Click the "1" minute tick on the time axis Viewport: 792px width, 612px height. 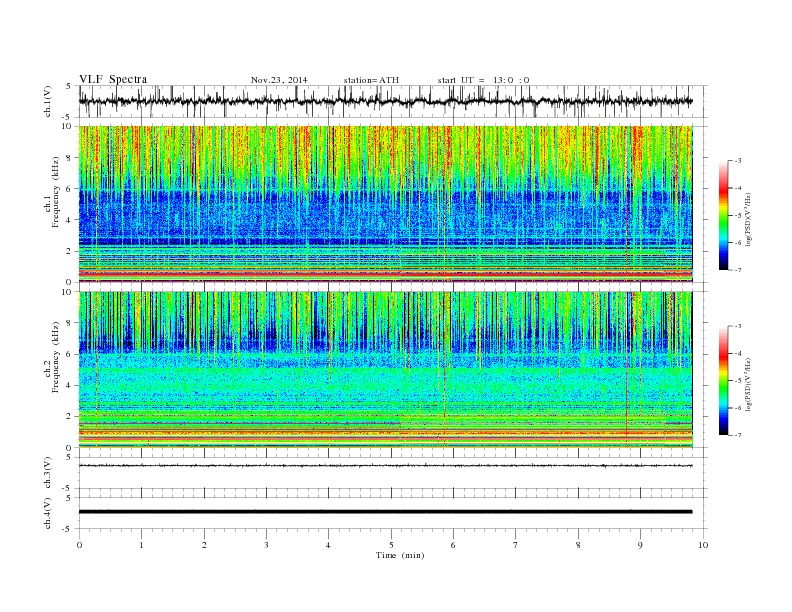pos(141,545)
